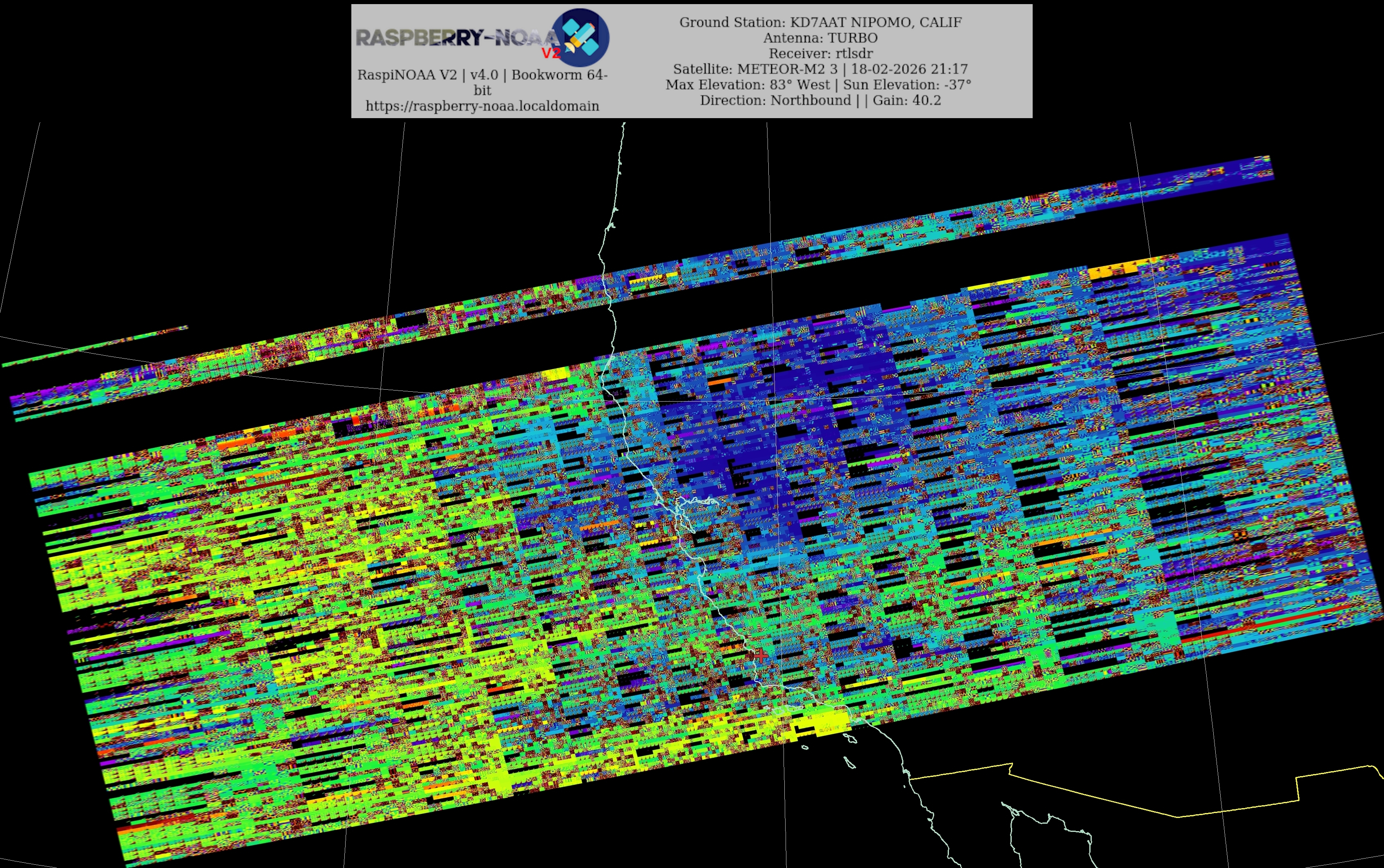Image resolution: width=1384 pixels, height=868 pixels.
Task: Open the raspberry-noaa.localdomain URL
Action: [482, 106]
